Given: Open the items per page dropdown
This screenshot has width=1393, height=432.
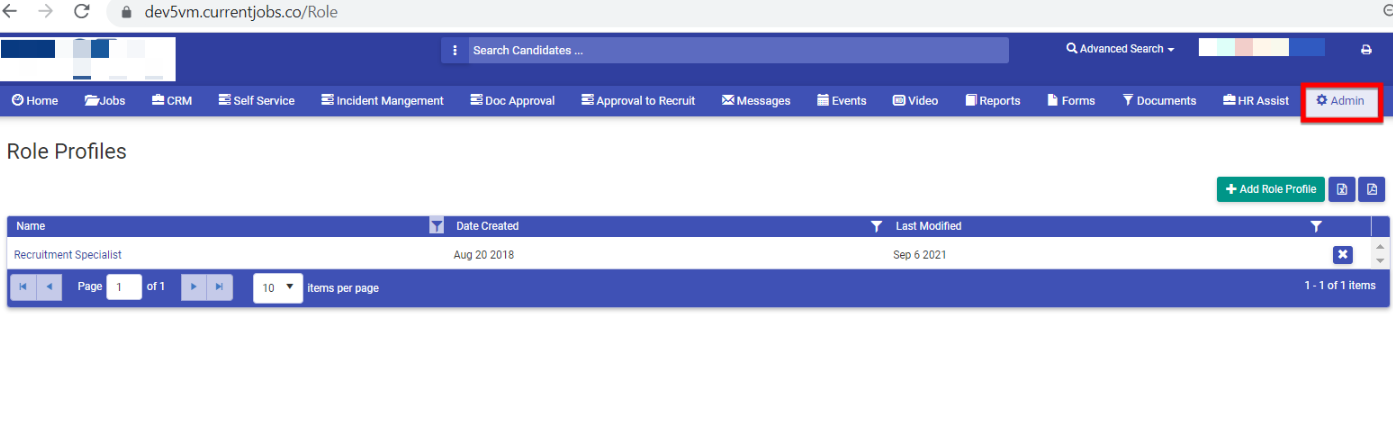Looking at the screenshot, I should coord(278,287).
